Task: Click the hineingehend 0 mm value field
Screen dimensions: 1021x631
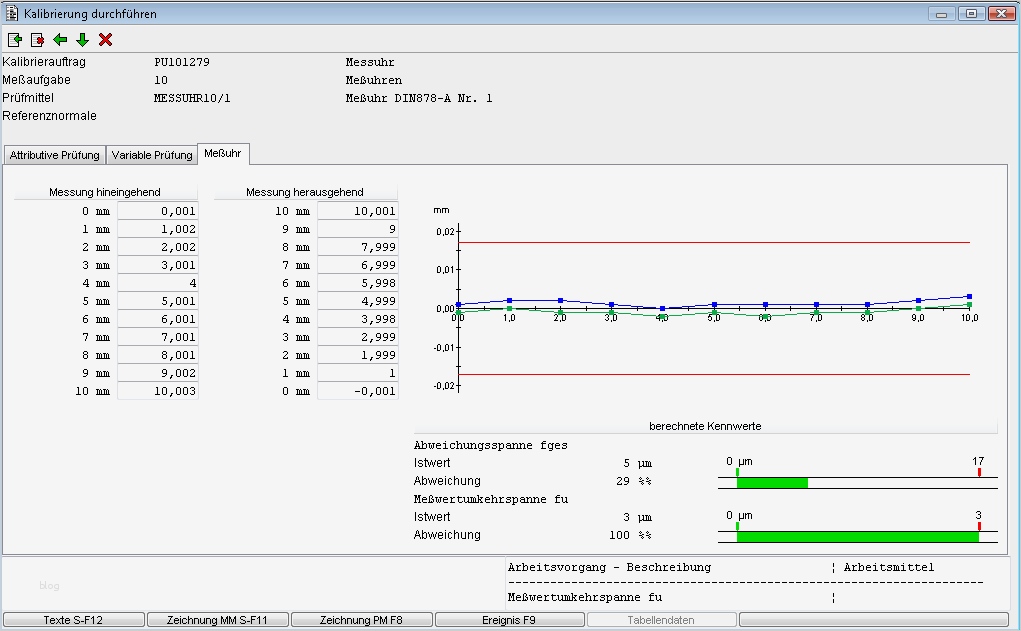Action: point(158,211)
